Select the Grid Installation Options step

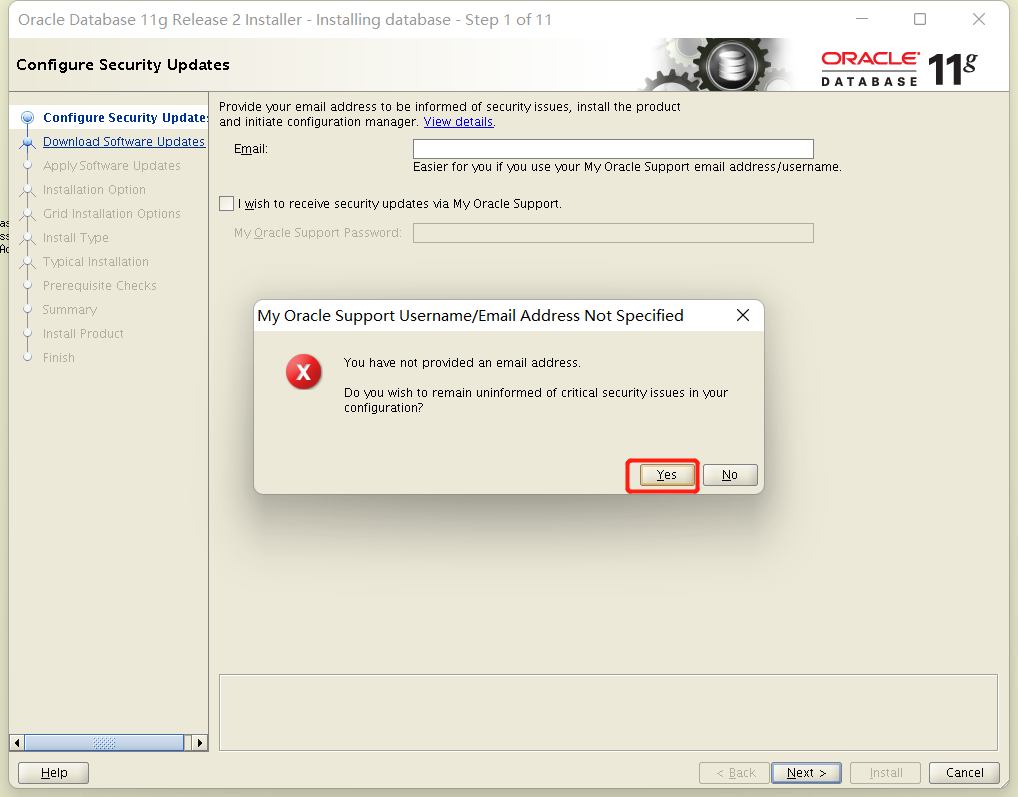coord(112,214)
